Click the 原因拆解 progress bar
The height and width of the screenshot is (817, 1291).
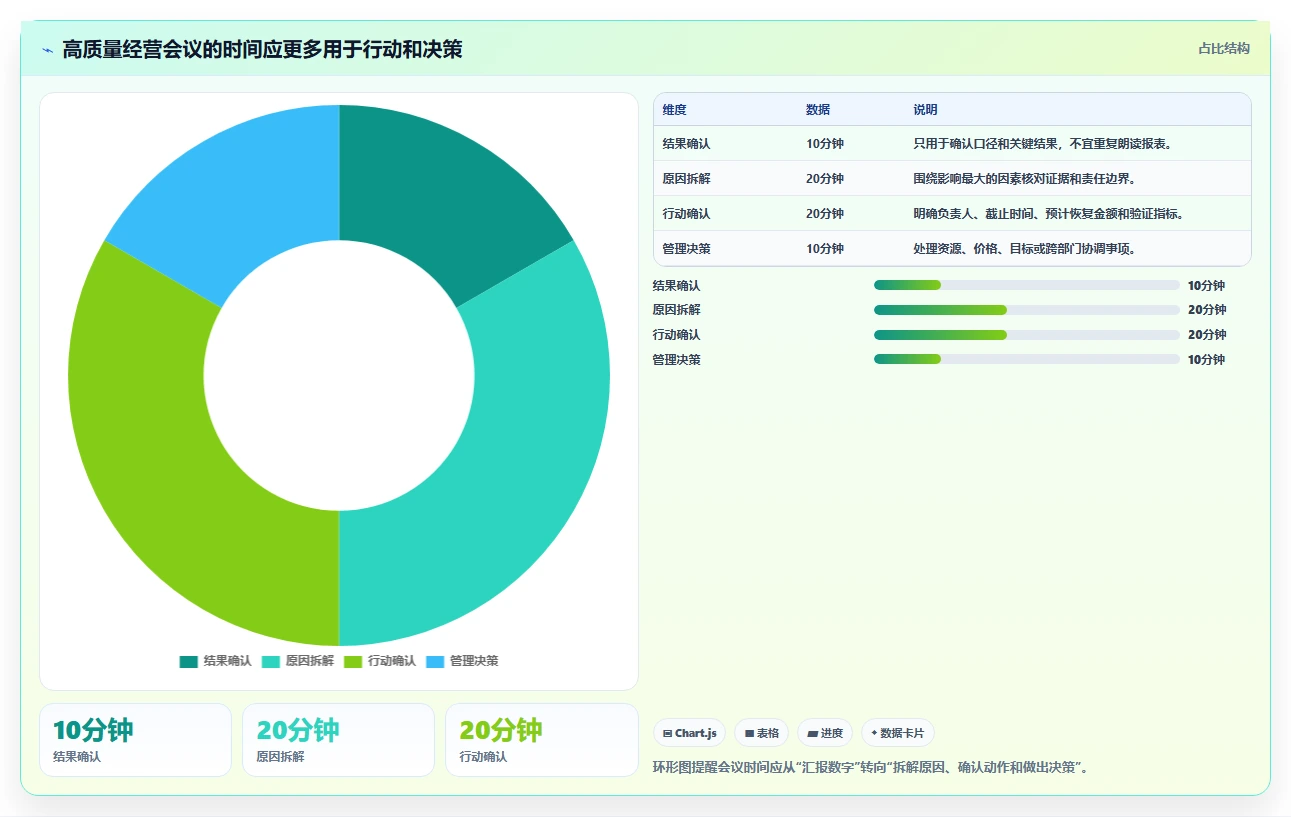click(x=1027, y=310)
